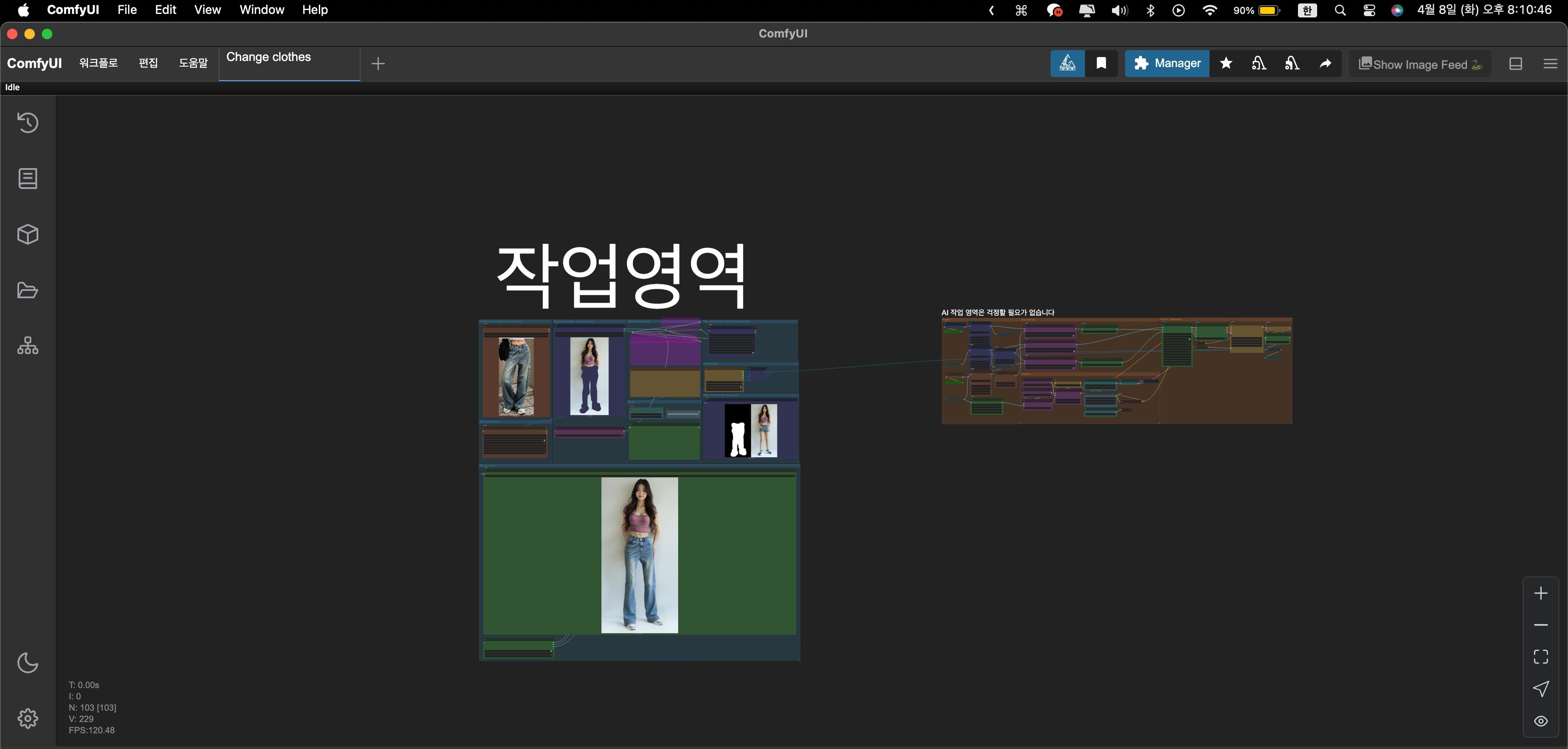The image size is (1568, 749).
Task: Open the queue history sidebar panel
Action: click(x=27, y=122)
